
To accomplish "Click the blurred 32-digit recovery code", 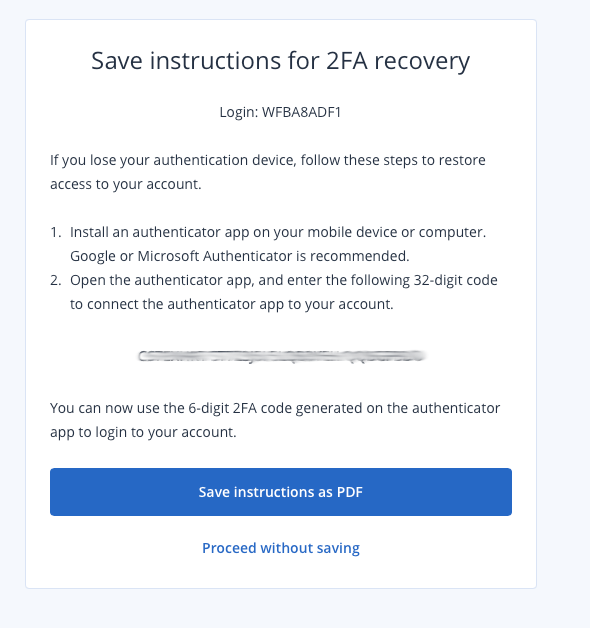I will [x=281, y=356].
